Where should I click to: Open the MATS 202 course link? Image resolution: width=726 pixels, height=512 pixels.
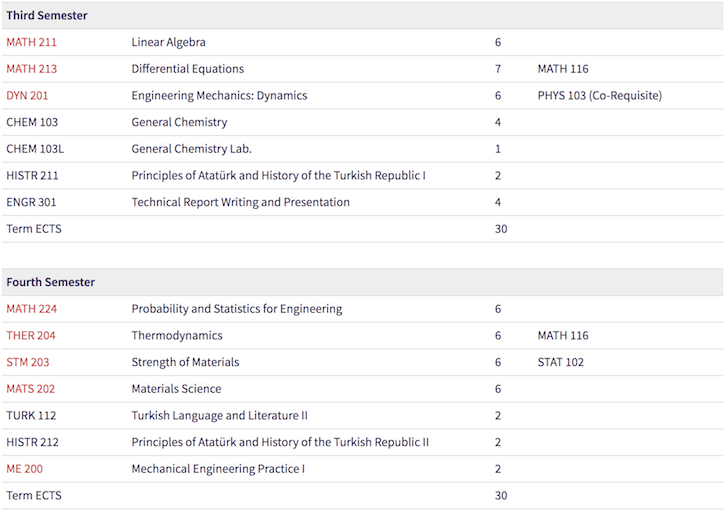[x=31, y=389]
